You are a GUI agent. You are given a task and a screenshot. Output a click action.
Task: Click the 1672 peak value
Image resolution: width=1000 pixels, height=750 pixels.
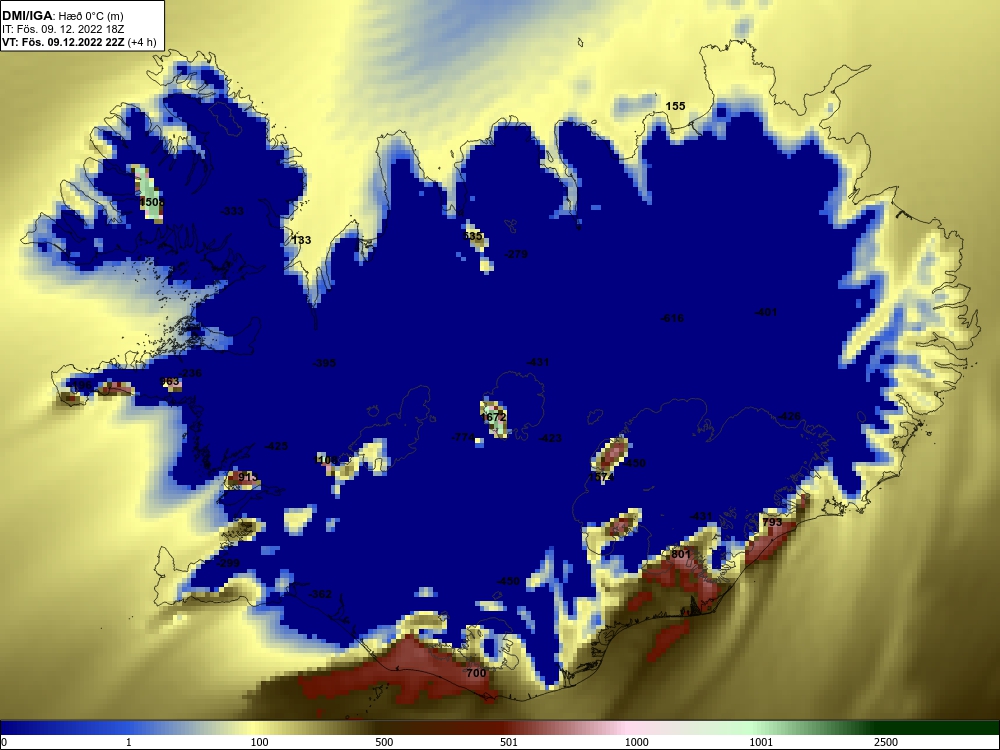(494, 418)
